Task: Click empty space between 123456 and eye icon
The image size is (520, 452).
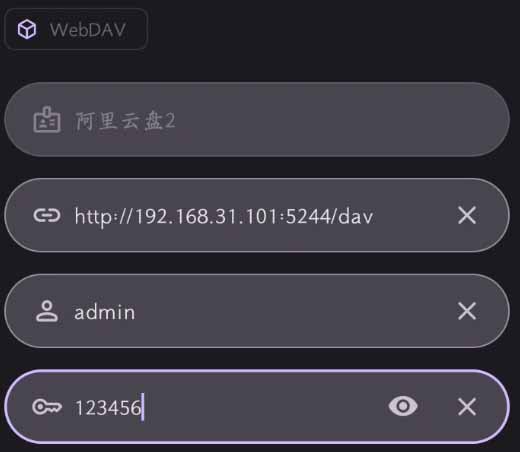Action: point(263,407)
